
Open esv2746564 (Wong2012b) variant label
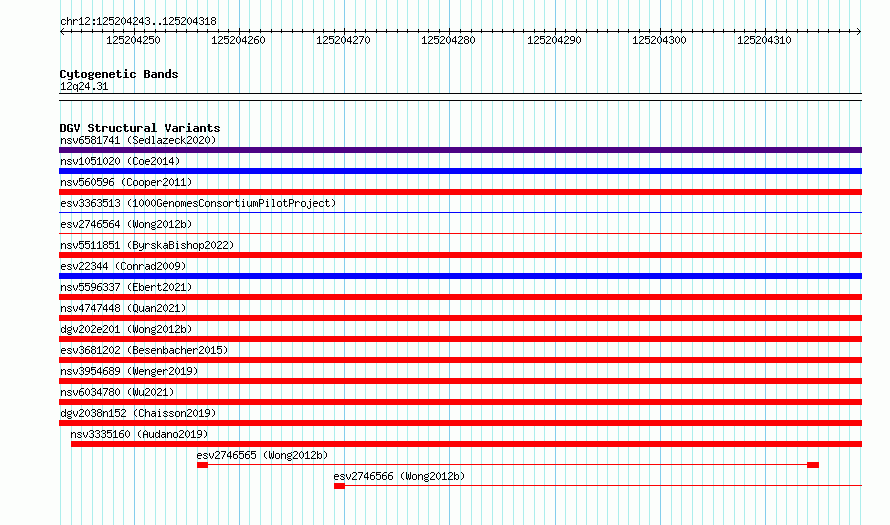tap(126, 224)
